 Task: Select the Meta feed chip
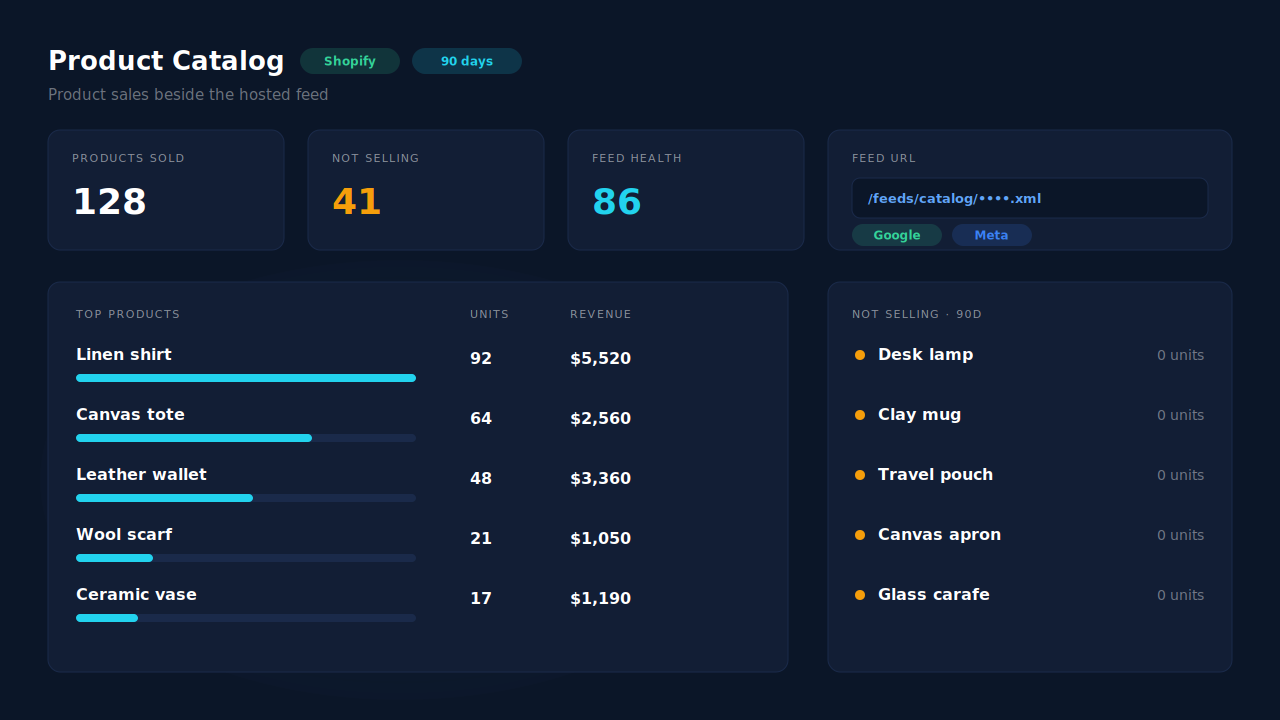pyautogui.click(x=992, y=235)
